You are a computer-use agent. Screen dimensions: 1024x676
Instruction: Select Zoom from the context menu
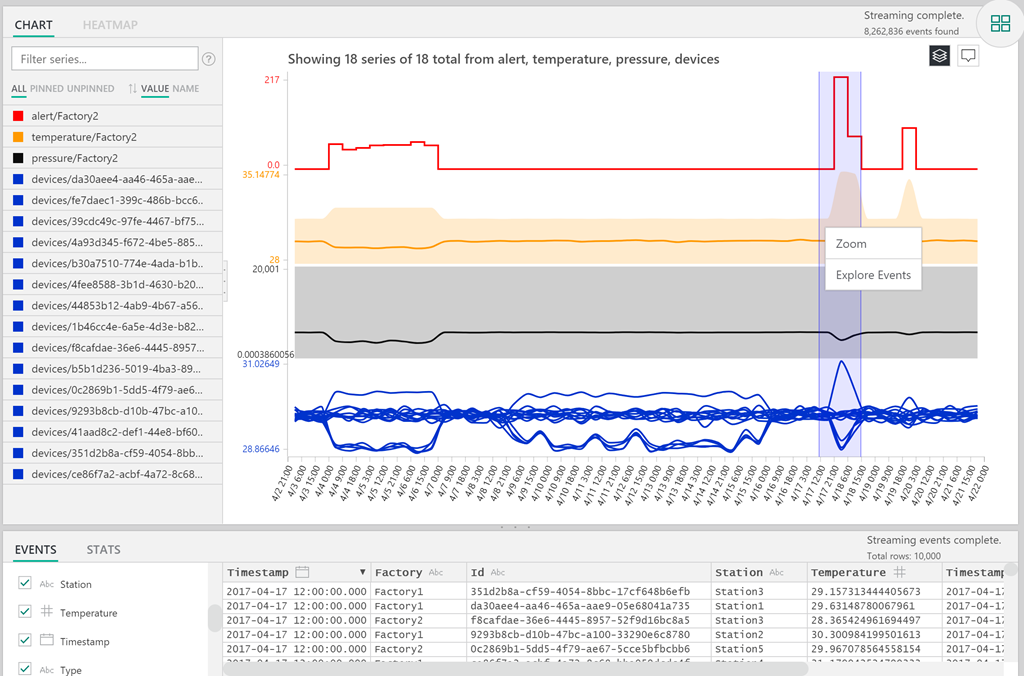[x=851, y=244]
